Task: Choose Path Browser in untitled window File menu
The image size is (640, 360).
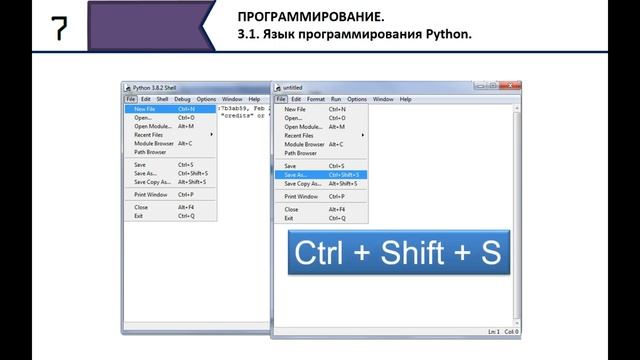Action: click(x=321, y=153)
